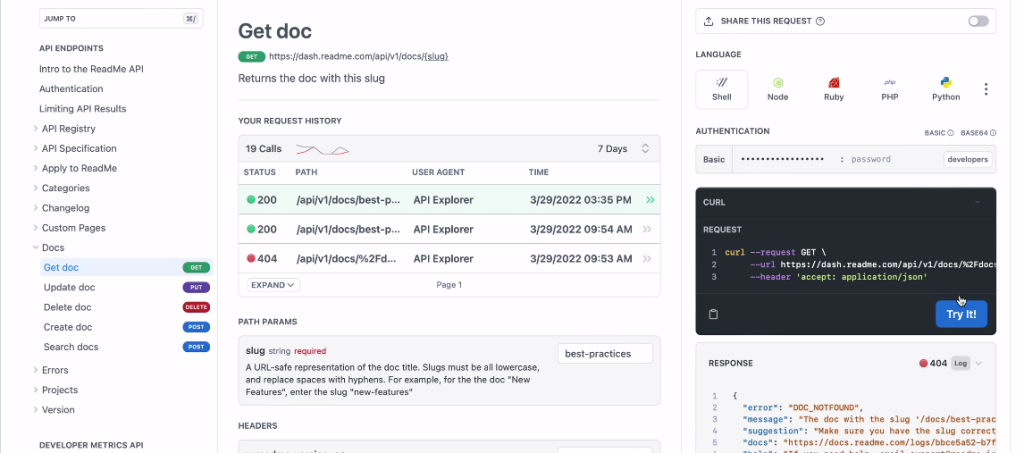Click the developers button in authentication
Screen dimensions: 1024x453
pos(968,159)
